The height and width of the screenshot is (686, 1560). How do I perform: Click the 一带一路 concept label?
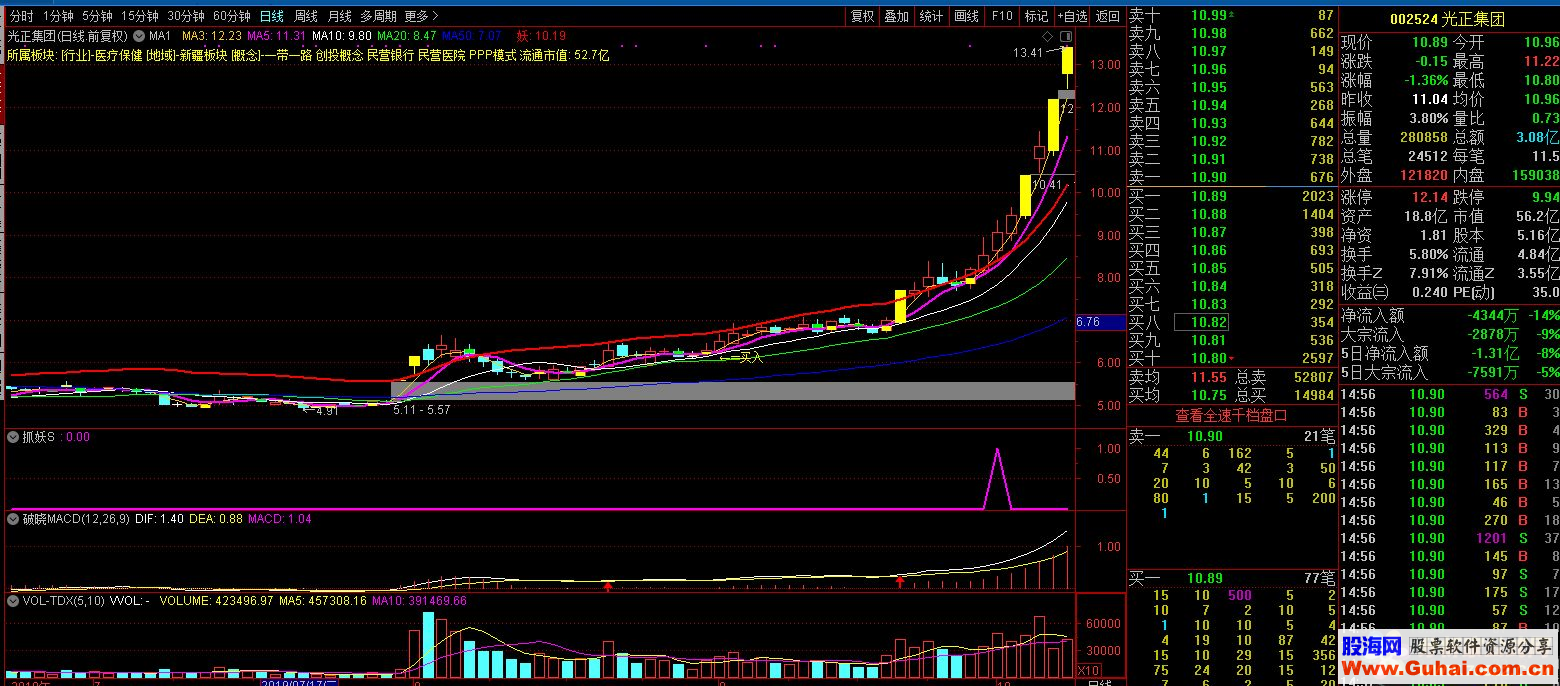(288, 55)
